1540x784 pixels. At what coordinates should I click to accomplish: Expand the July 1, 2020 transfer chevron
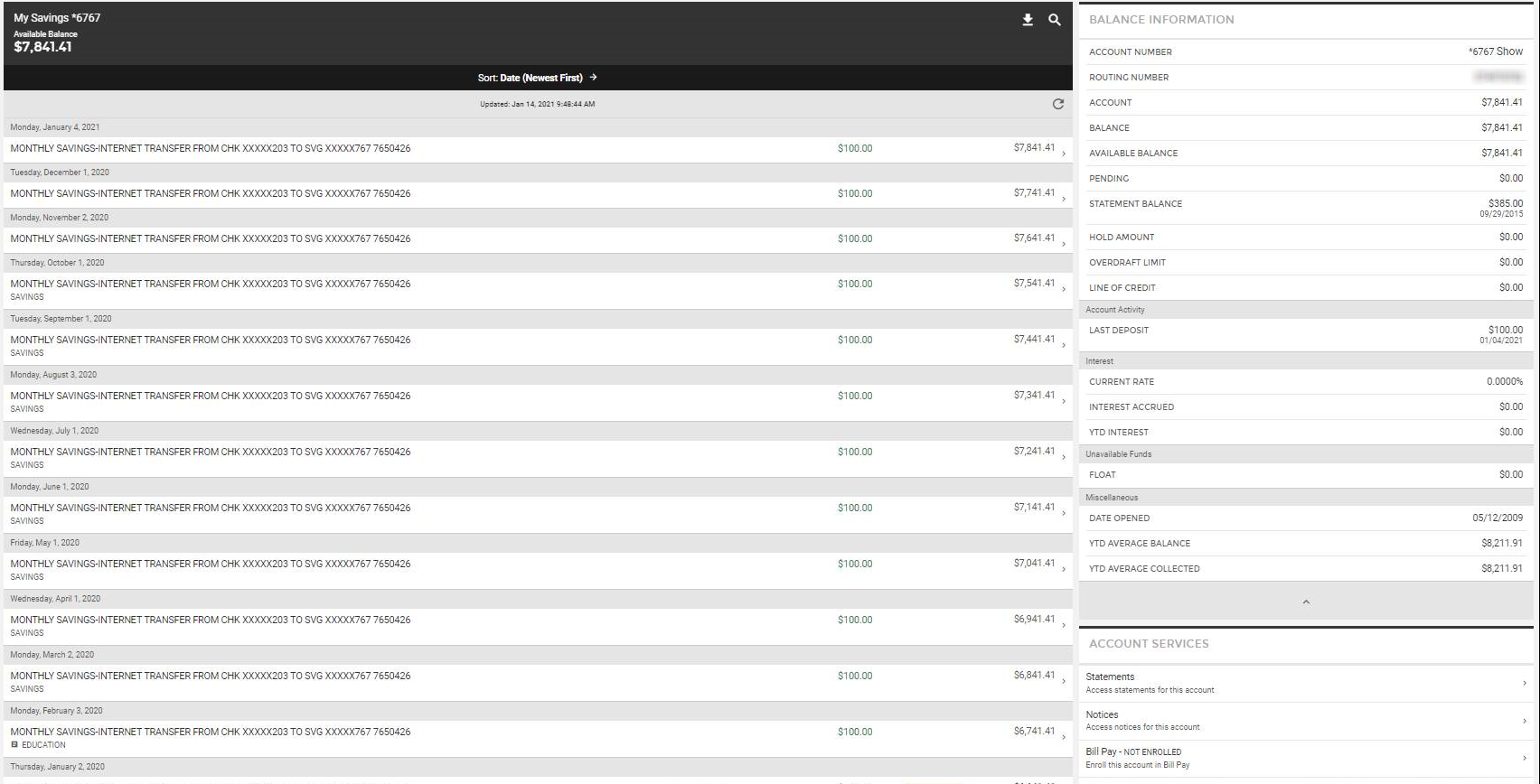(x=1064, y=457)
